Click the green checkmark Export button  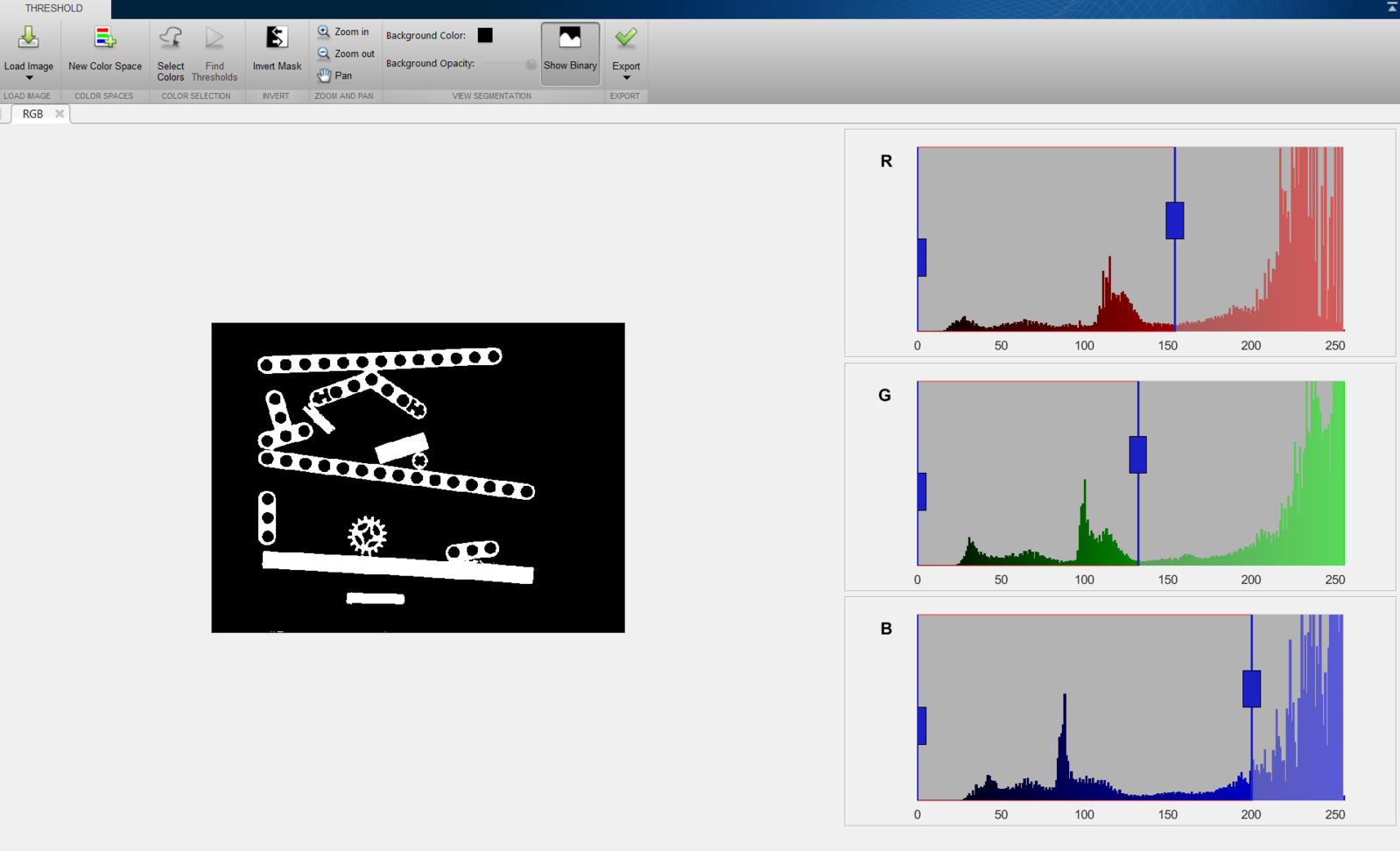pos(626,39)
